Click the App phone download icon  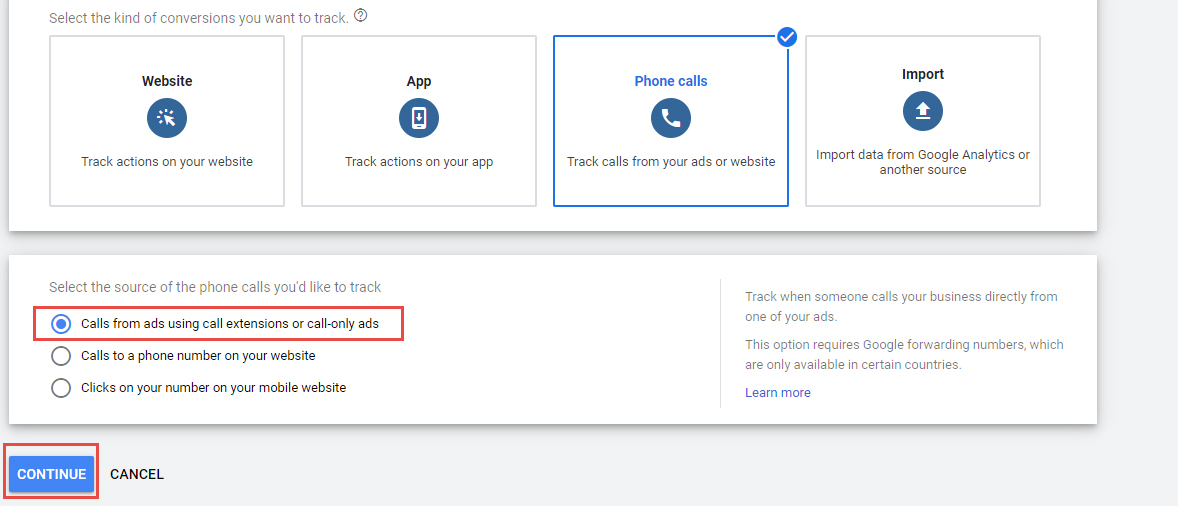[x=419, y=118]
